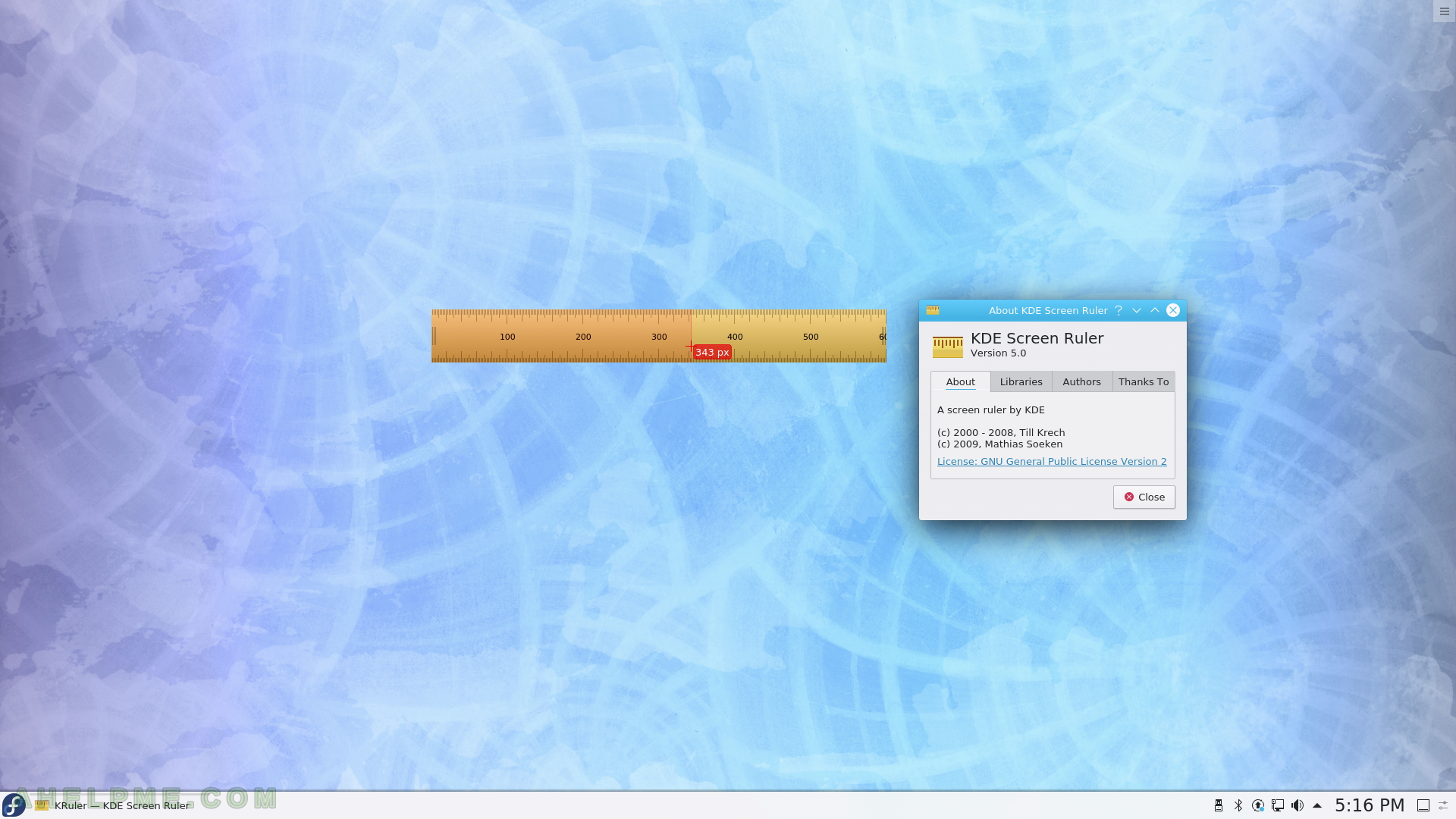Open the panel settings icon
This screenshot has height=819, width=1456.
(x=1443, y=805)
